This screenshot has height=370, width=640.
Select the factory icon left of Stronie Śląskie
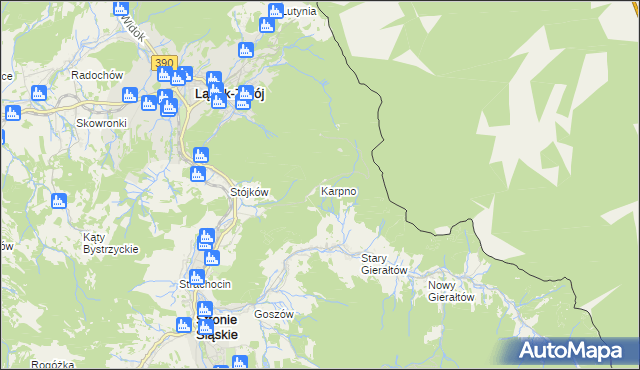[x=184, y=325]
